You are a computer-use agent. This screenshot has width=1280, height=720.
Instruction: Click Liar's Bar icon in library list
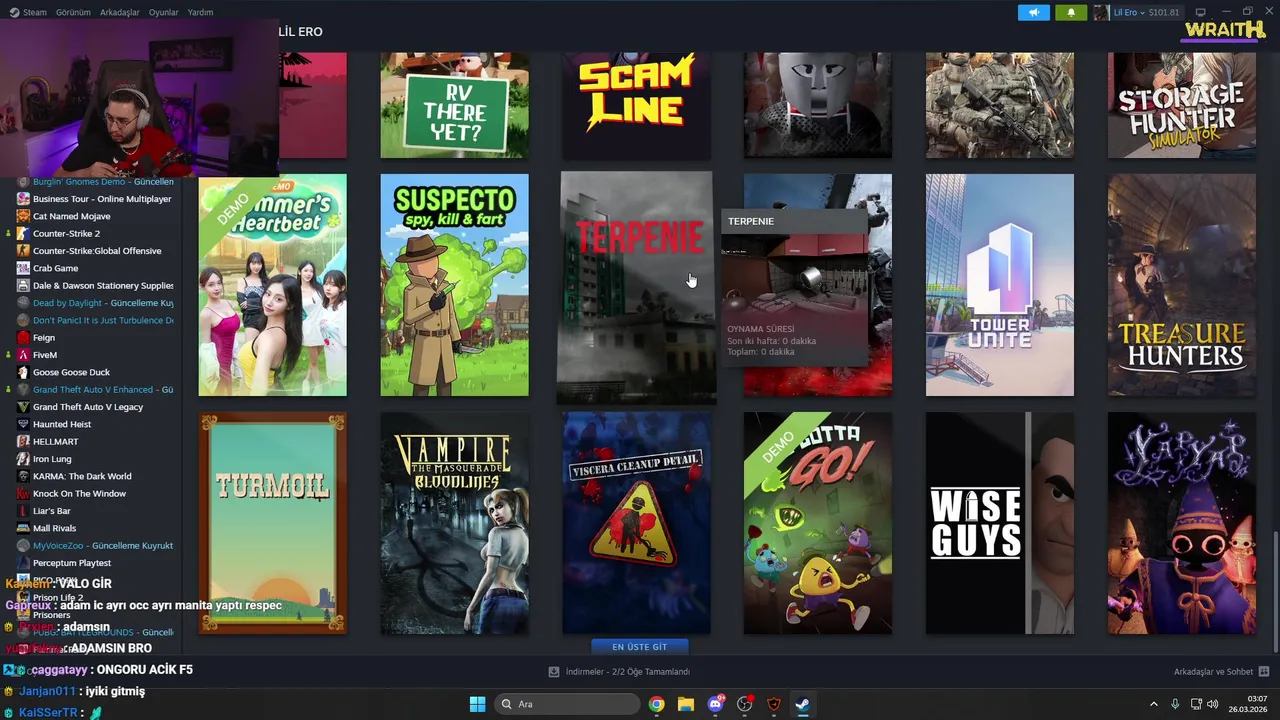(x=23, y=511)
